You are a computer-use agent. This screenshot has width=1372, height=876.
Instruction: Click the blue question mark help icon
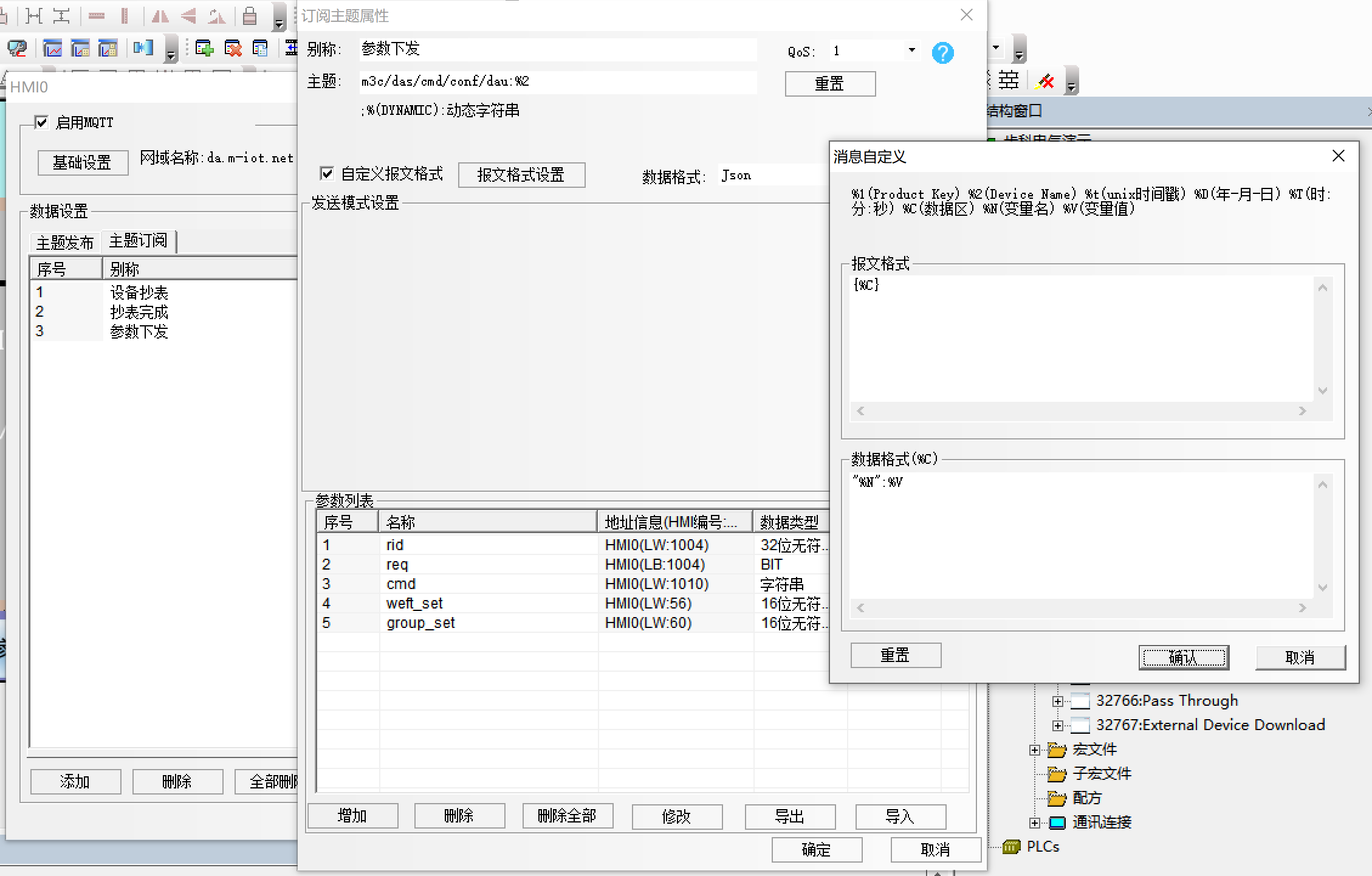(942, 53)
